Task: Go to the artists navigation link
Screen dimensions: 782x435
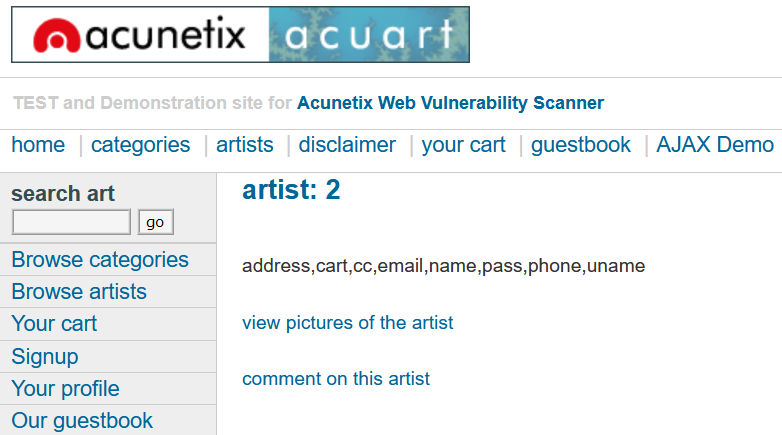Action: [x=244, y=145]
